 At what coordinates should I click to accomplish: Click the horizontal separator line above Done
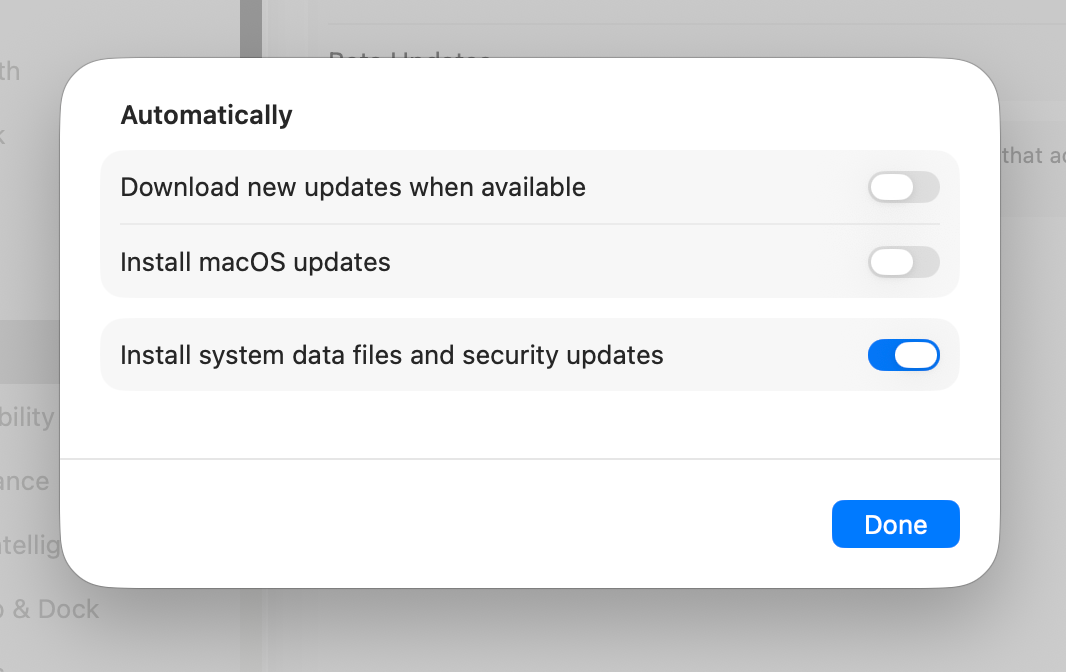pyautogui.click(x=530, y=459)
